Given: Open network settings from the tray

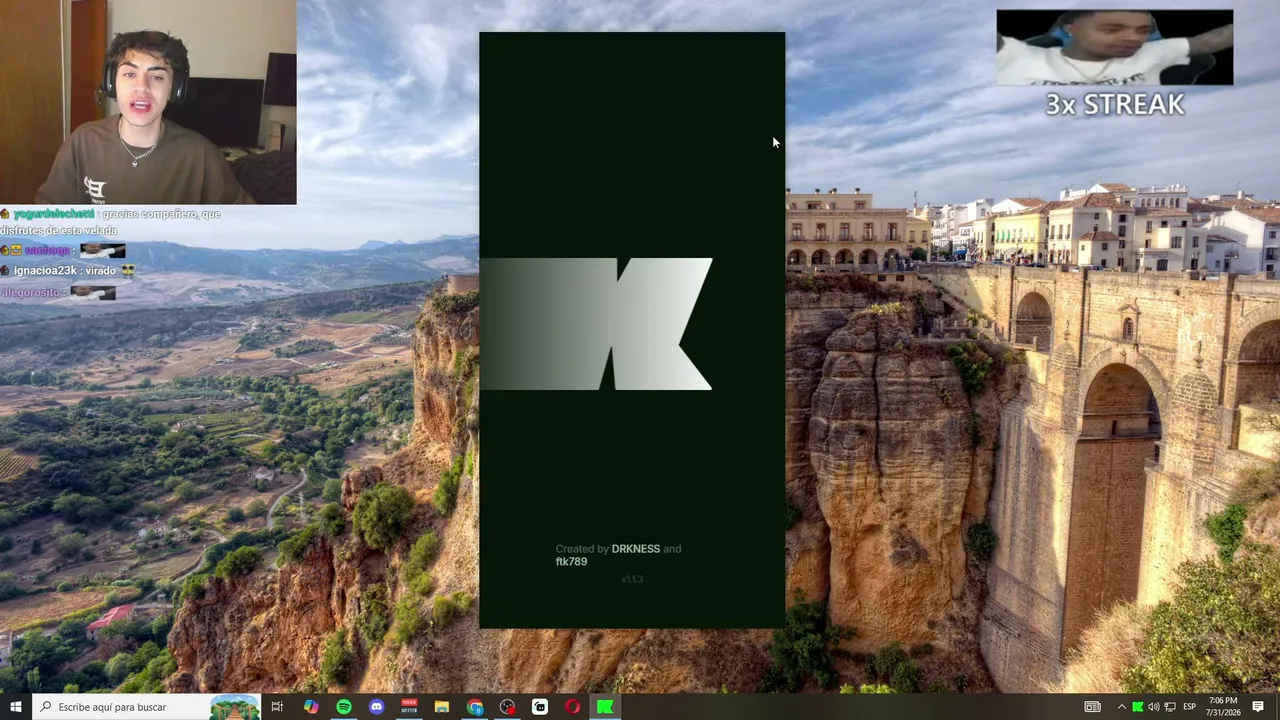Looking at the screenshot, I should [x=1169, y=707].
